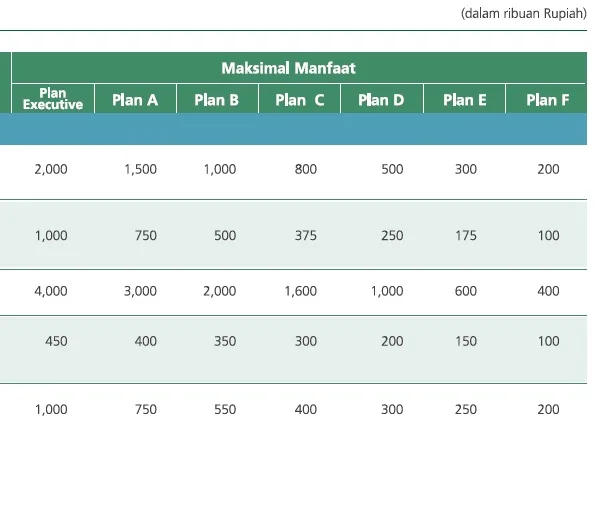Click the 100 in the row containing 150
601x523 pixels.
548,341
